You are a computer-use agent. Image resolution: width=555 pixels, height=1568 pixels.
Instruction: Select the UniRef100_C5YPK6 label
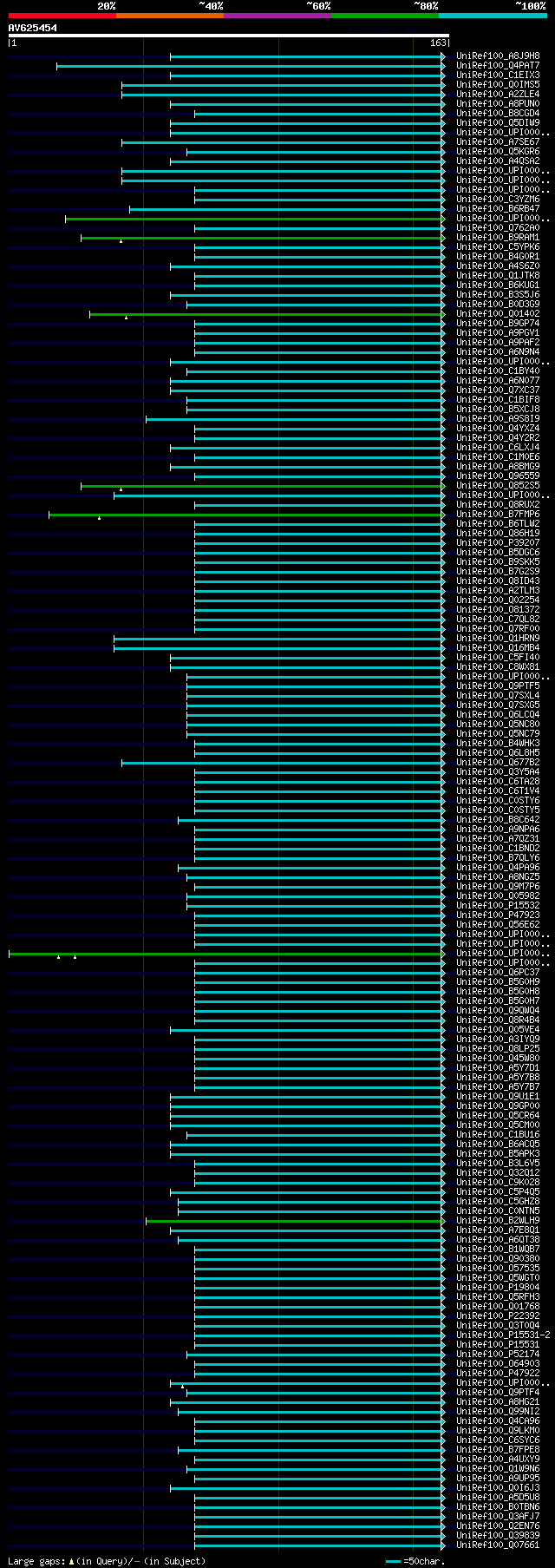coord(498,247)
